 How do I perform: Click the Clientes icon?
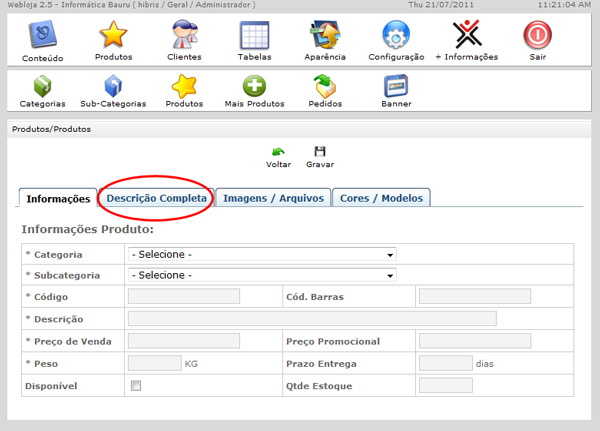click(x=184, y=37)
